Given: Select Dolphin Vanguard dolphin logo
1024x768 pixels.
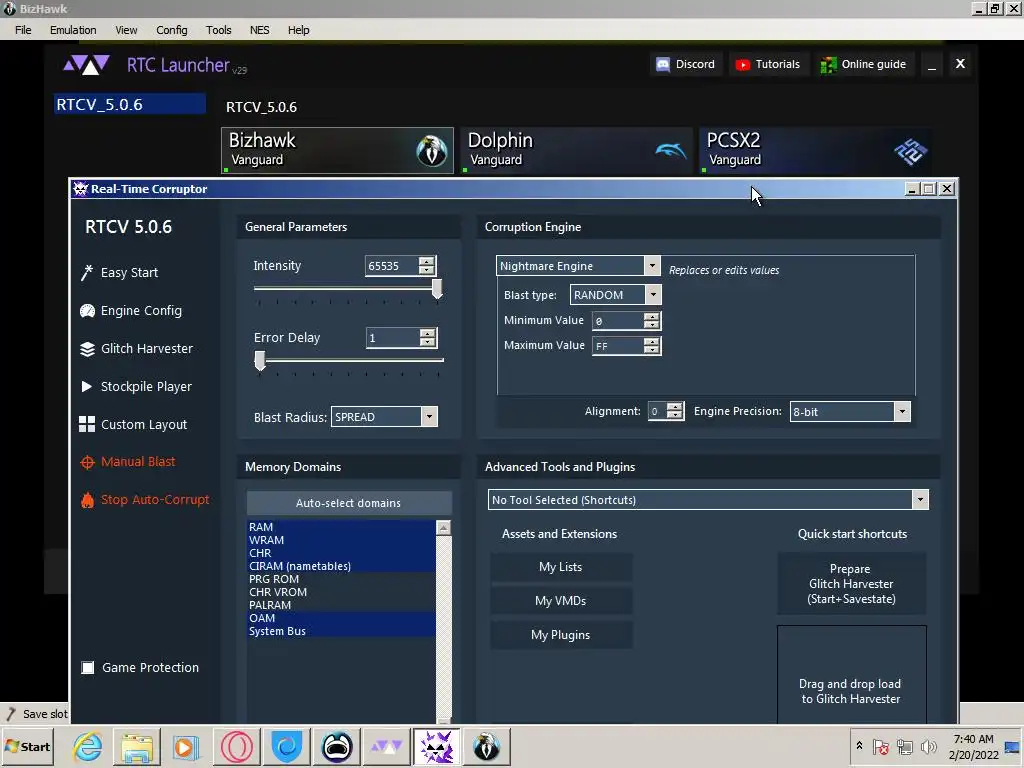Looking at the screenshot, I should pos(671,151).
